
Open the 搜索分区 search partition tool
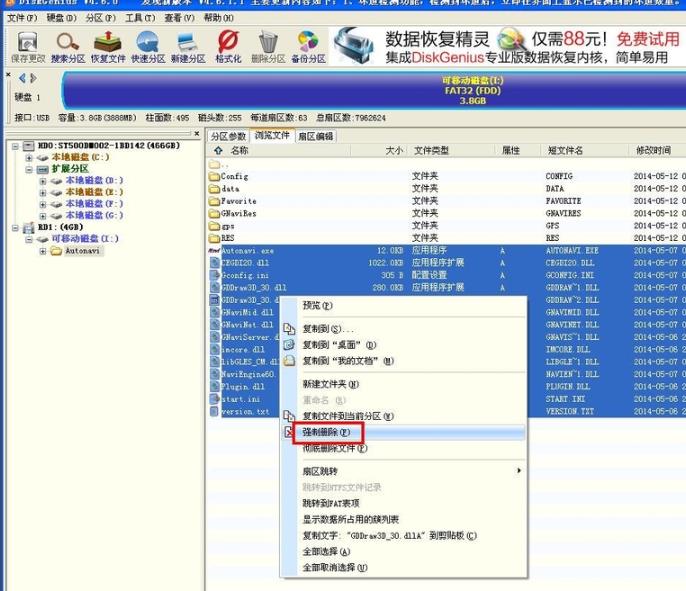68,47
